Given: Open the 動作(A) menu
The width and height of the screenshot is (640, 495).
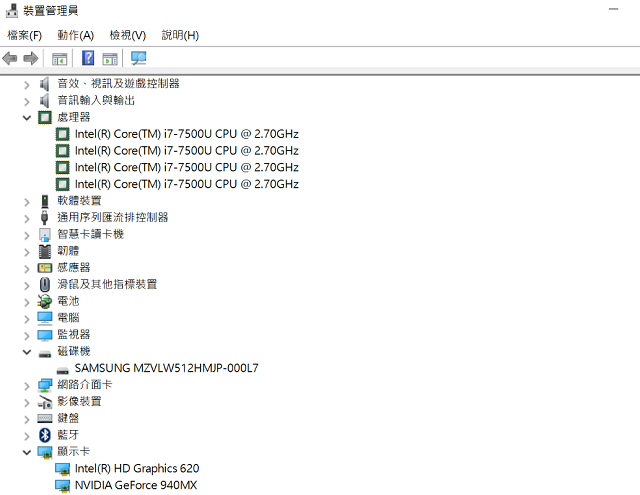Looking at the screenshot, I should (x=76, y=36).
